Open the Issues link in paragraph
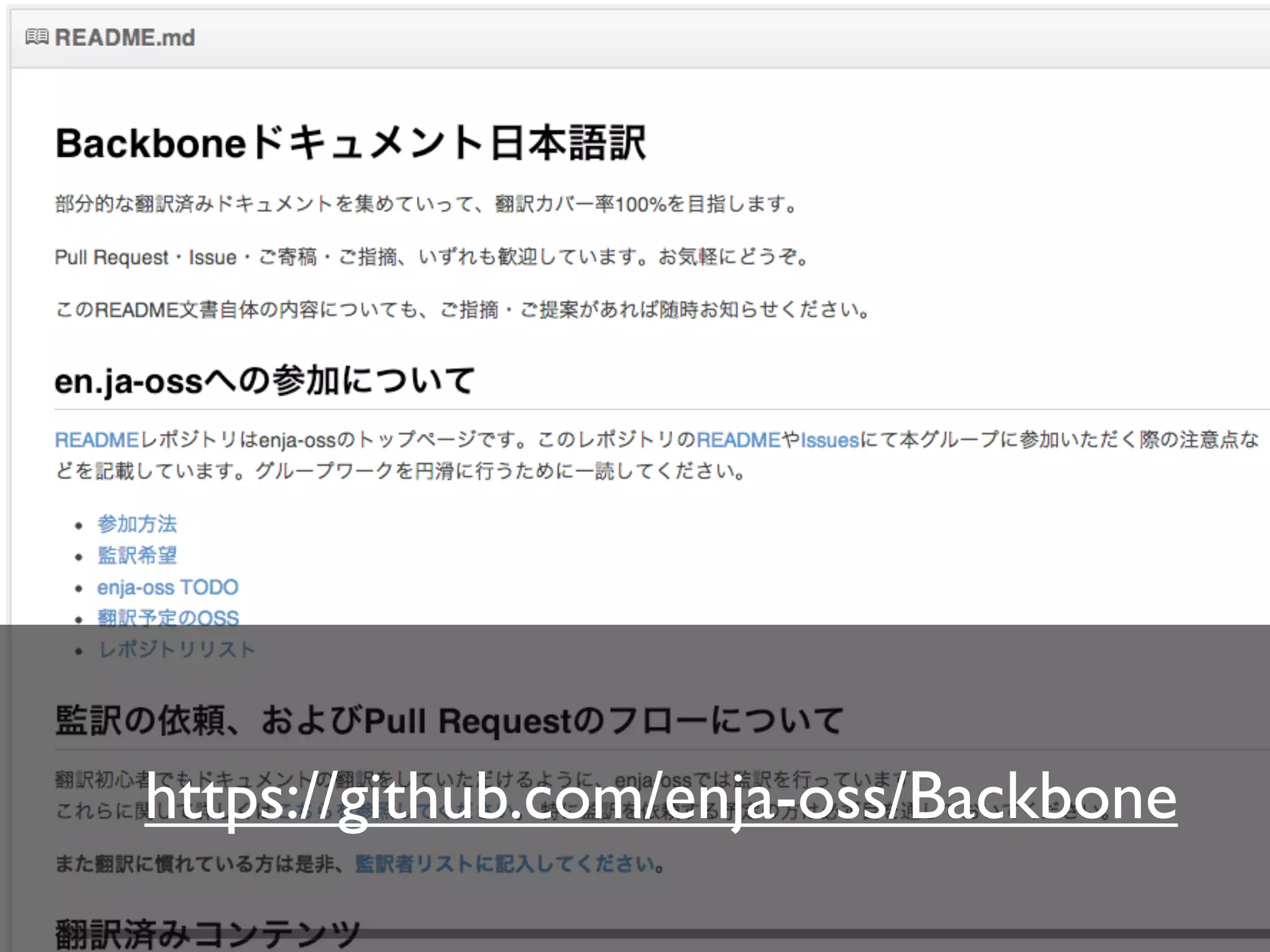The width and height of the screenshot is (1270, 952). point(830,440)
